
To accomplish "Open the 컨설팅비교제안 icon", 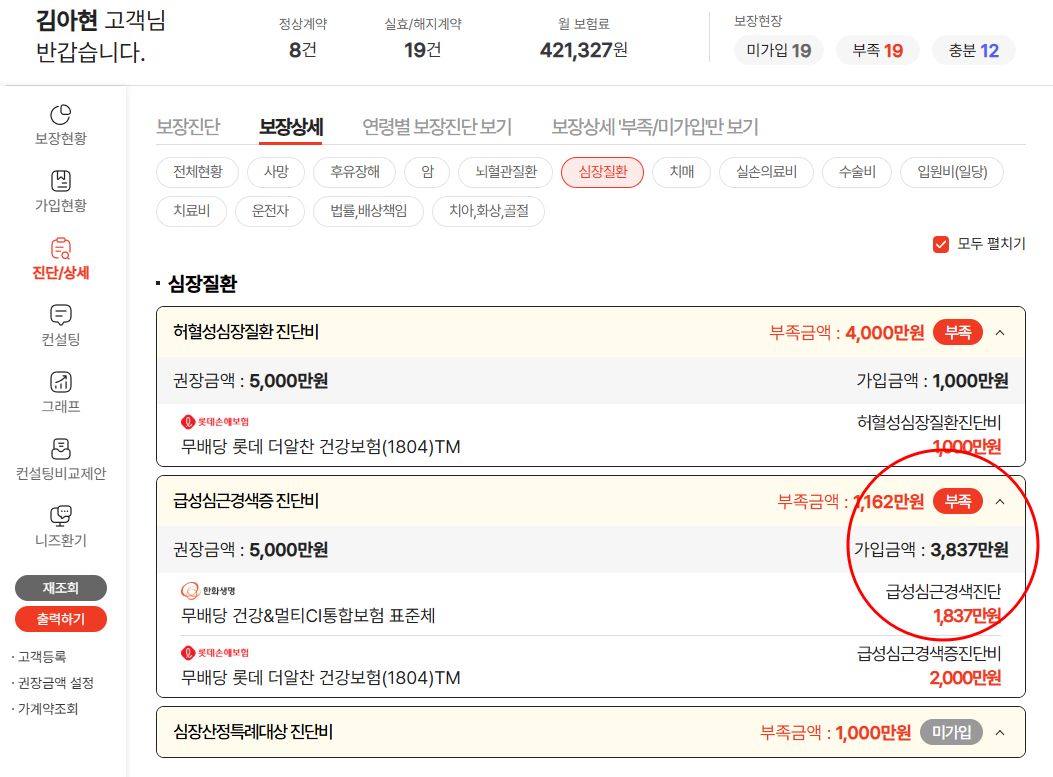I will (61, 448).
